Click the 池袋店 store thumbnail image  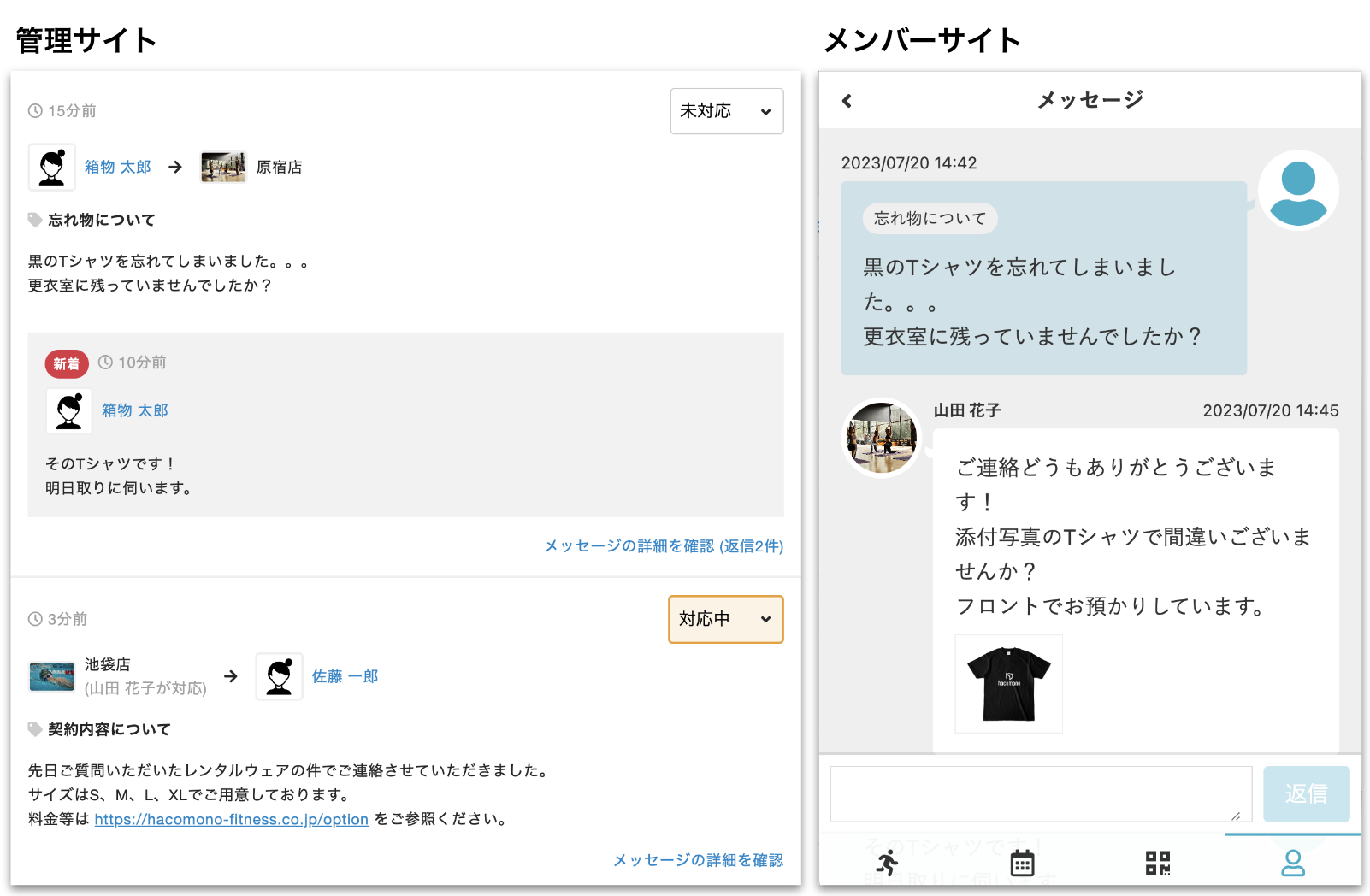click(x=52, y=676)
